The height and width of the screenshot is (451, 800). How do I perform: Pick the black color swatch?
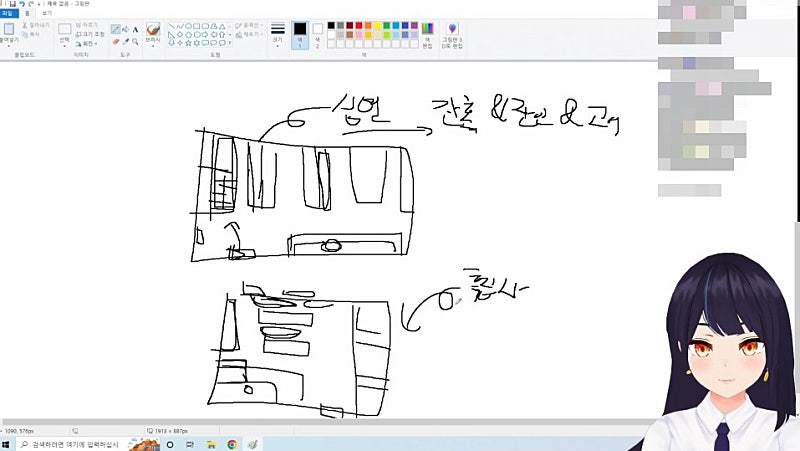point(331,26)
